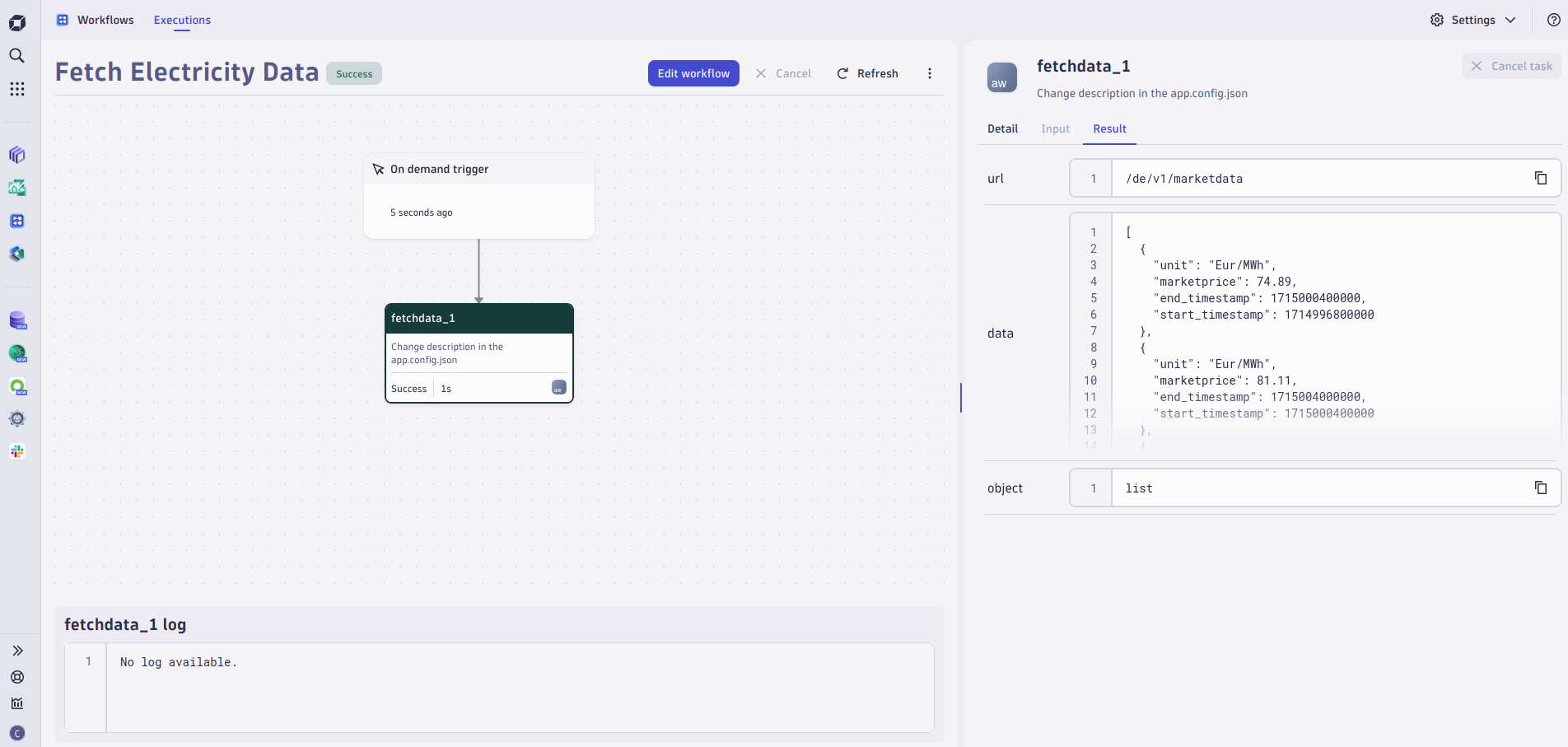This screenshot has height=747, width=1568.
Task: Open the green chart app icon in sidebar
Action: click(x=16, y=188)
